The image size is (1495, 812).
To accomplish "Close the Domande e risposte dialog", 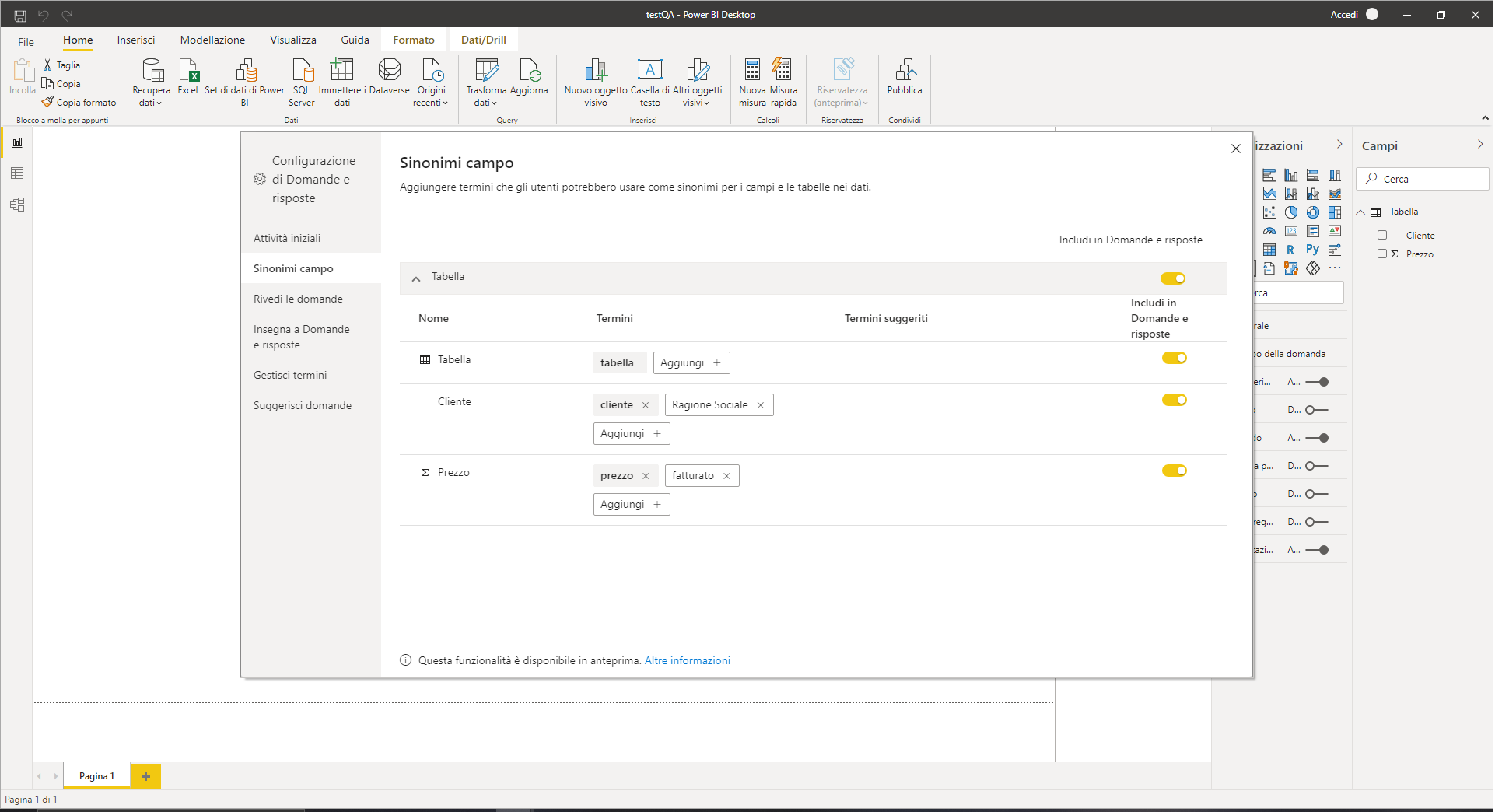I will coord(1236,149).
